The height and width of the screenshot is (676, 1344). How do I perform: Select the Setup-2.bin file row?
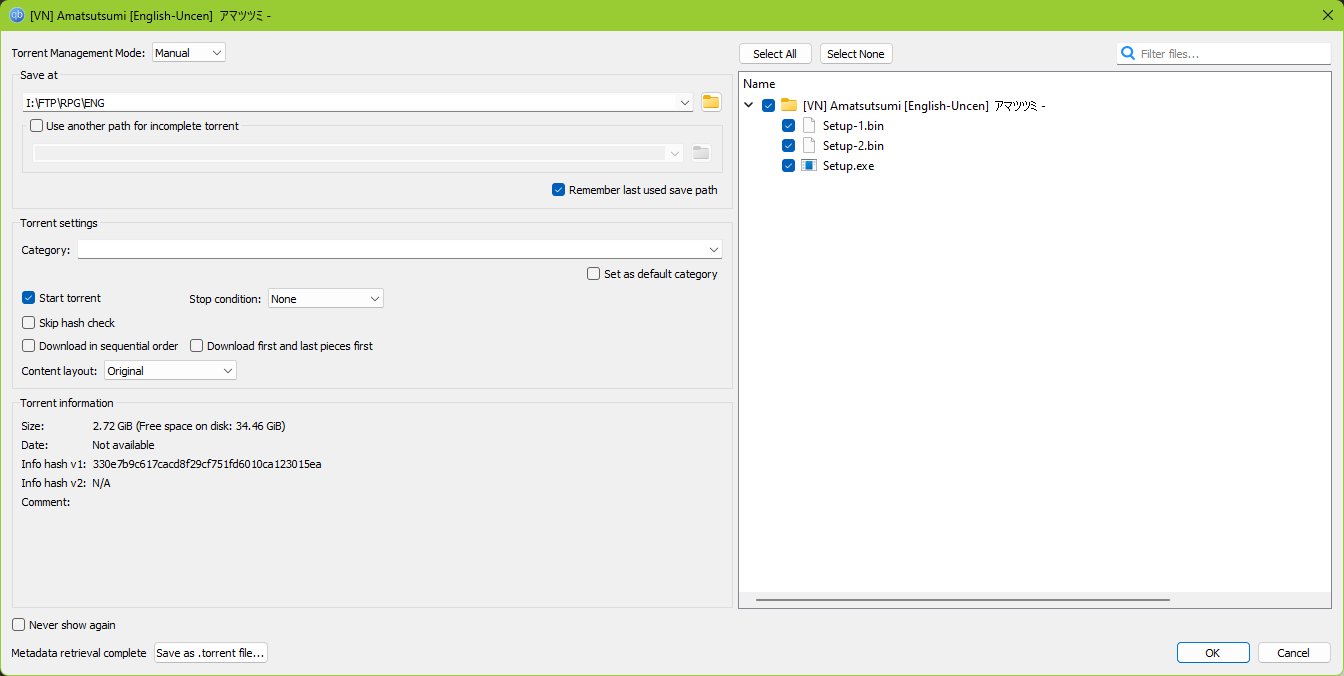[853, 146]
